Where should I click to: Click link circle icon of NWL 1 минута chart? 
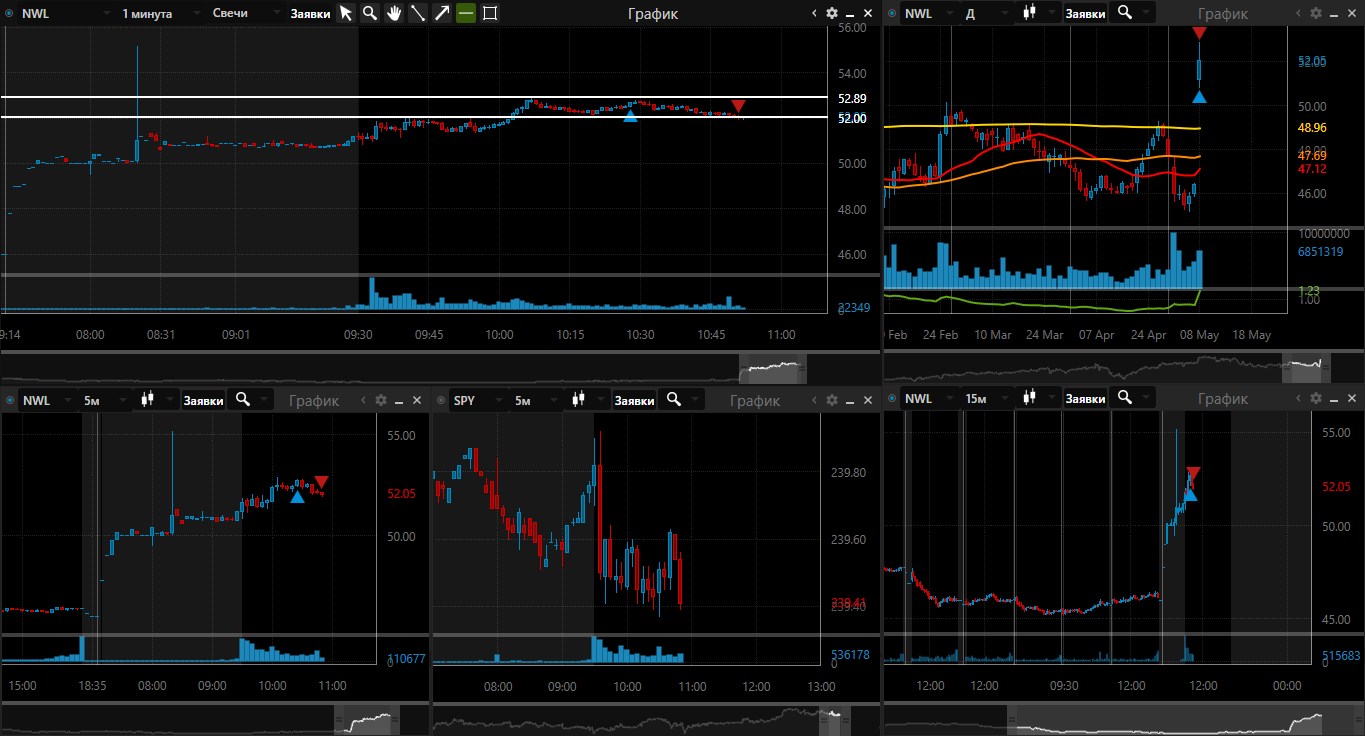click(x=9, y=14)
